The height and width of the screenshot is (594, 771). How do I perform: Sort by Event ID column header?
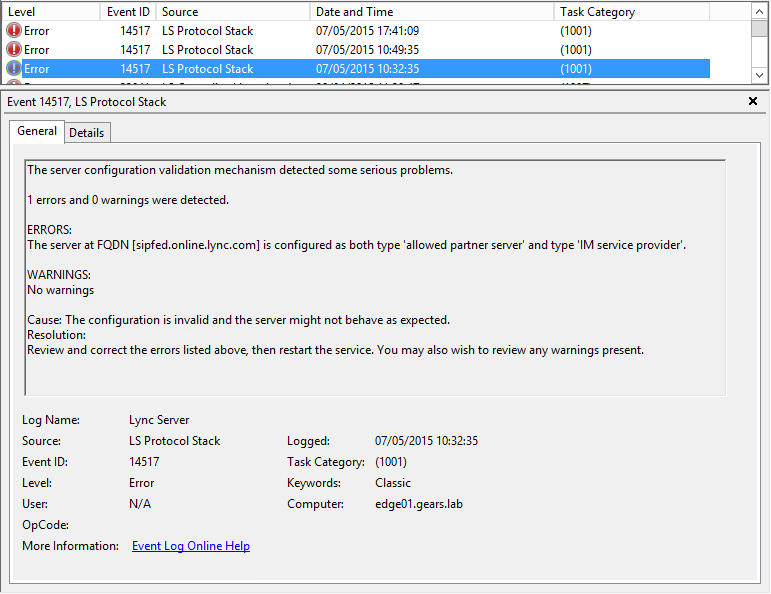click(128, 12)
